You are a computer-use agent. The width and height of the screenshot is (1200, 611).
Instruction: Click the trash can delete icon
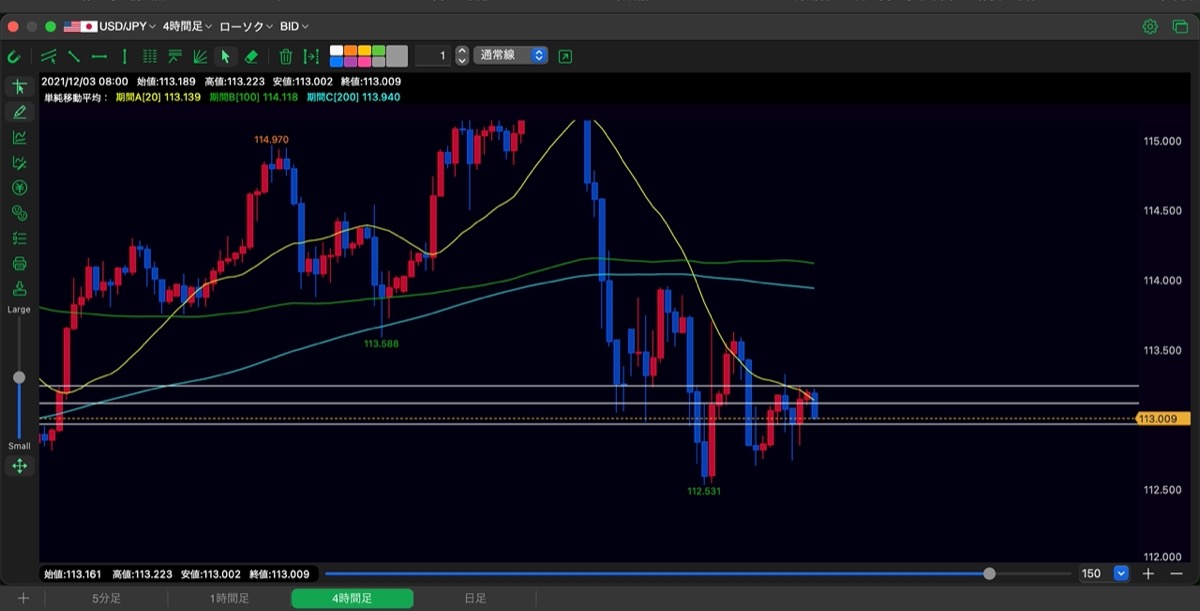point(286,56)
